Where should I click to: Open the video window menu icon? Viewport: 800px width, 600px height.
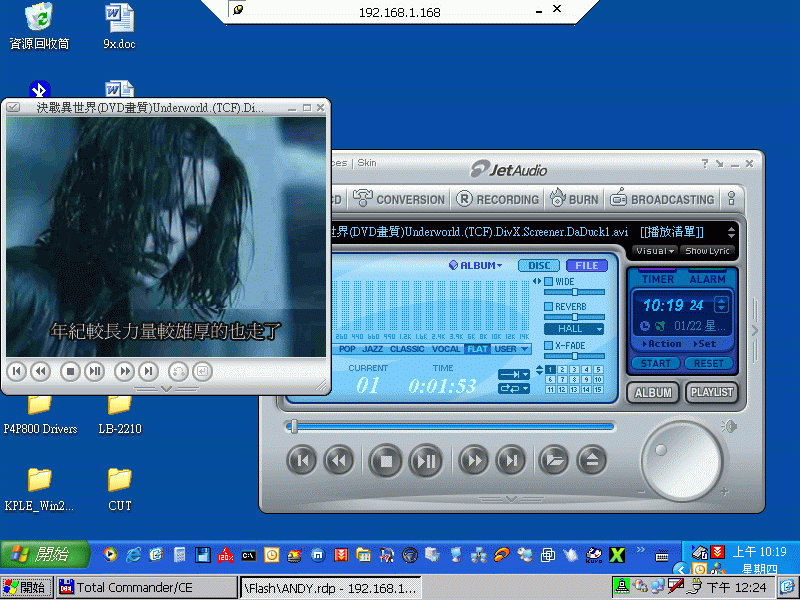(x=13, y=108)
